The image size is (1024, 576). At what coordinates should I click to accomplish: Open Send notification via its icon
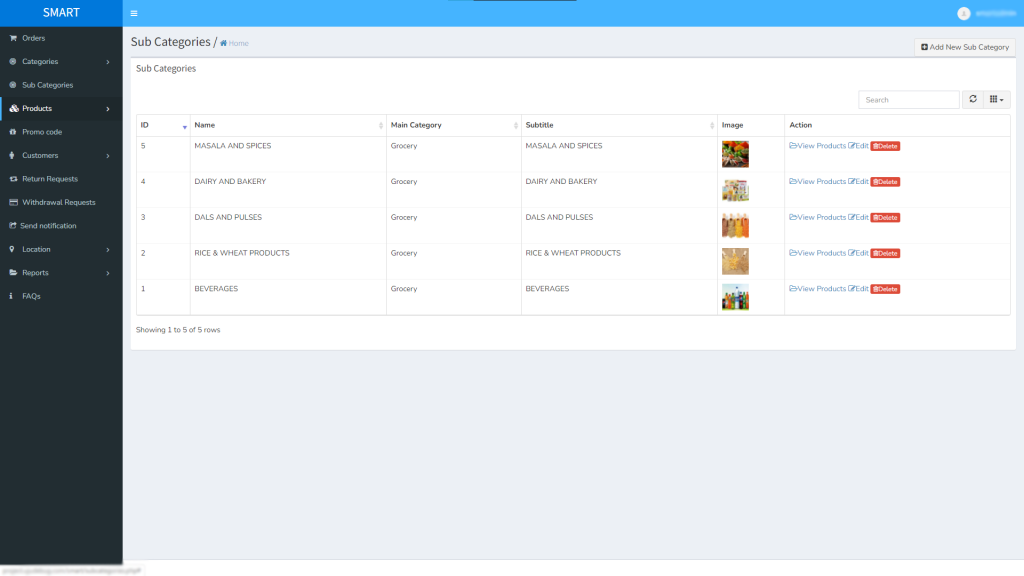[x=14, y=225]
